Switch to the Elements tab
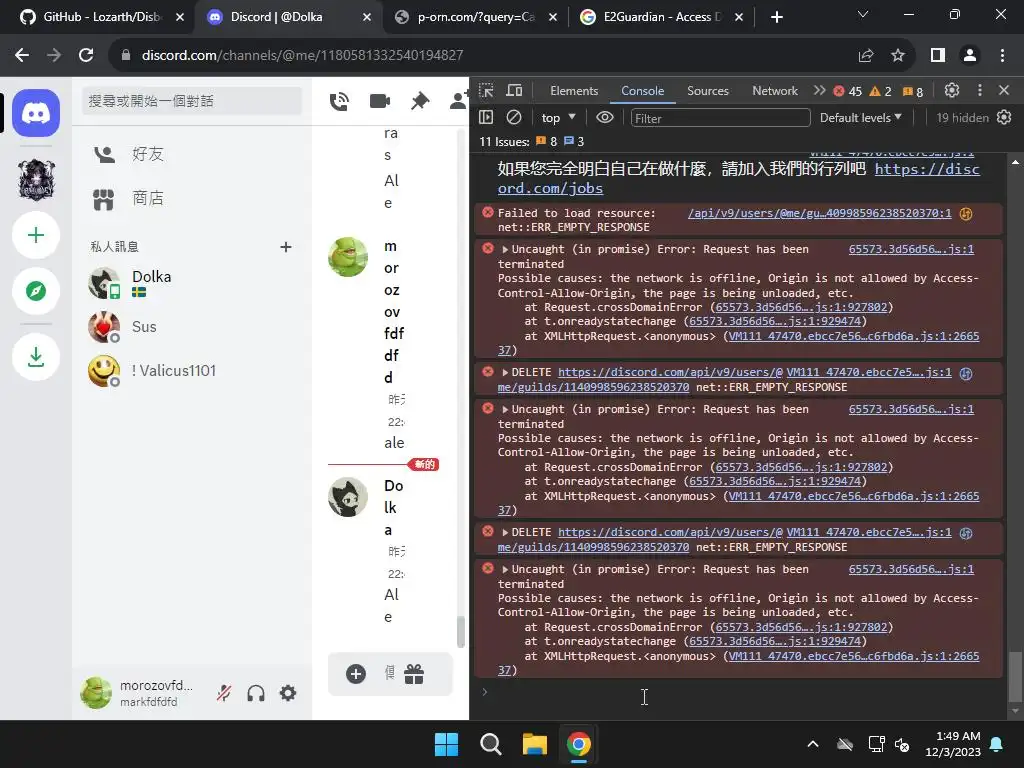The height and width of the screenshot is (768, 1024). click(x=574, y=91)
